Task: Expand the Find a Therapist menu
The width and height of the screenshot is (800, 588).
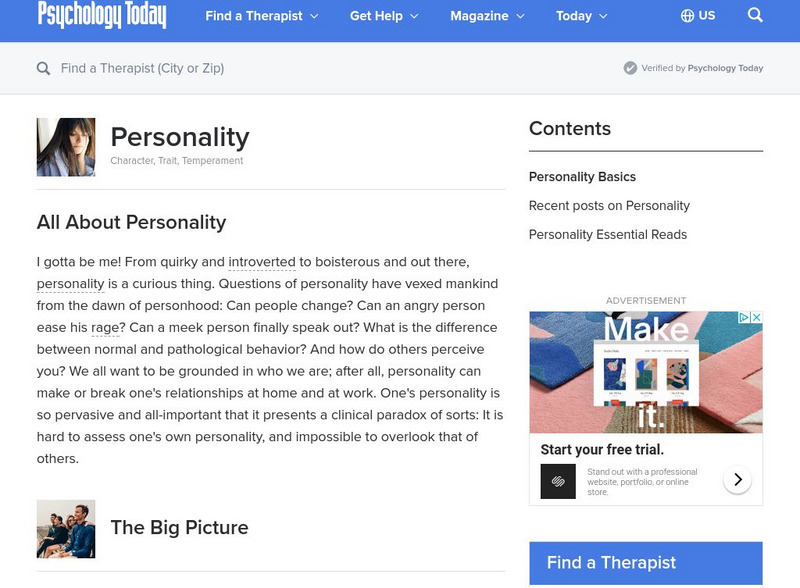Action: point(261,16)
